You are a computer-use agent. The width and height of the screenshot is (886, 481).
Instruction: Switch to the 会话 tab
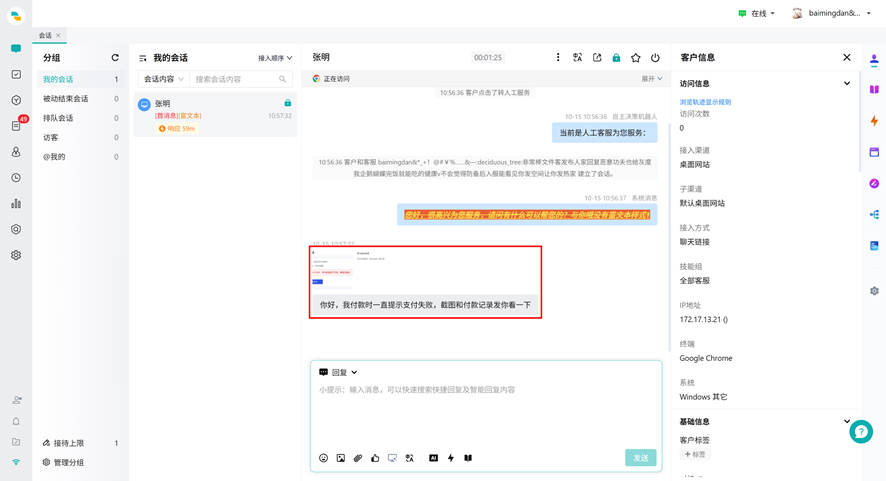(45, 35)
